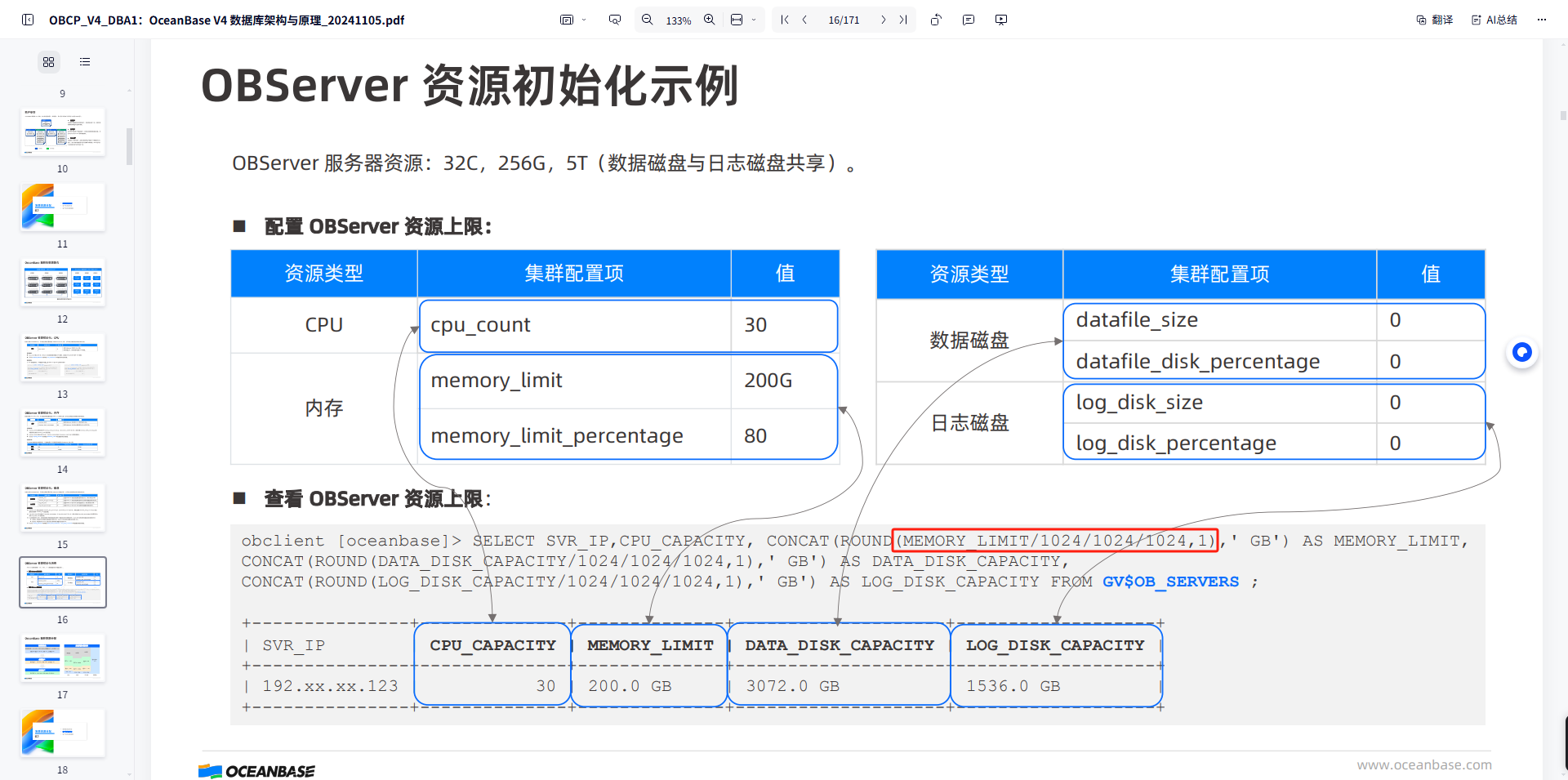This screenshot has width=1568, height=780.
Task: Jump to the first page
Action: click(x=785, y=20)
